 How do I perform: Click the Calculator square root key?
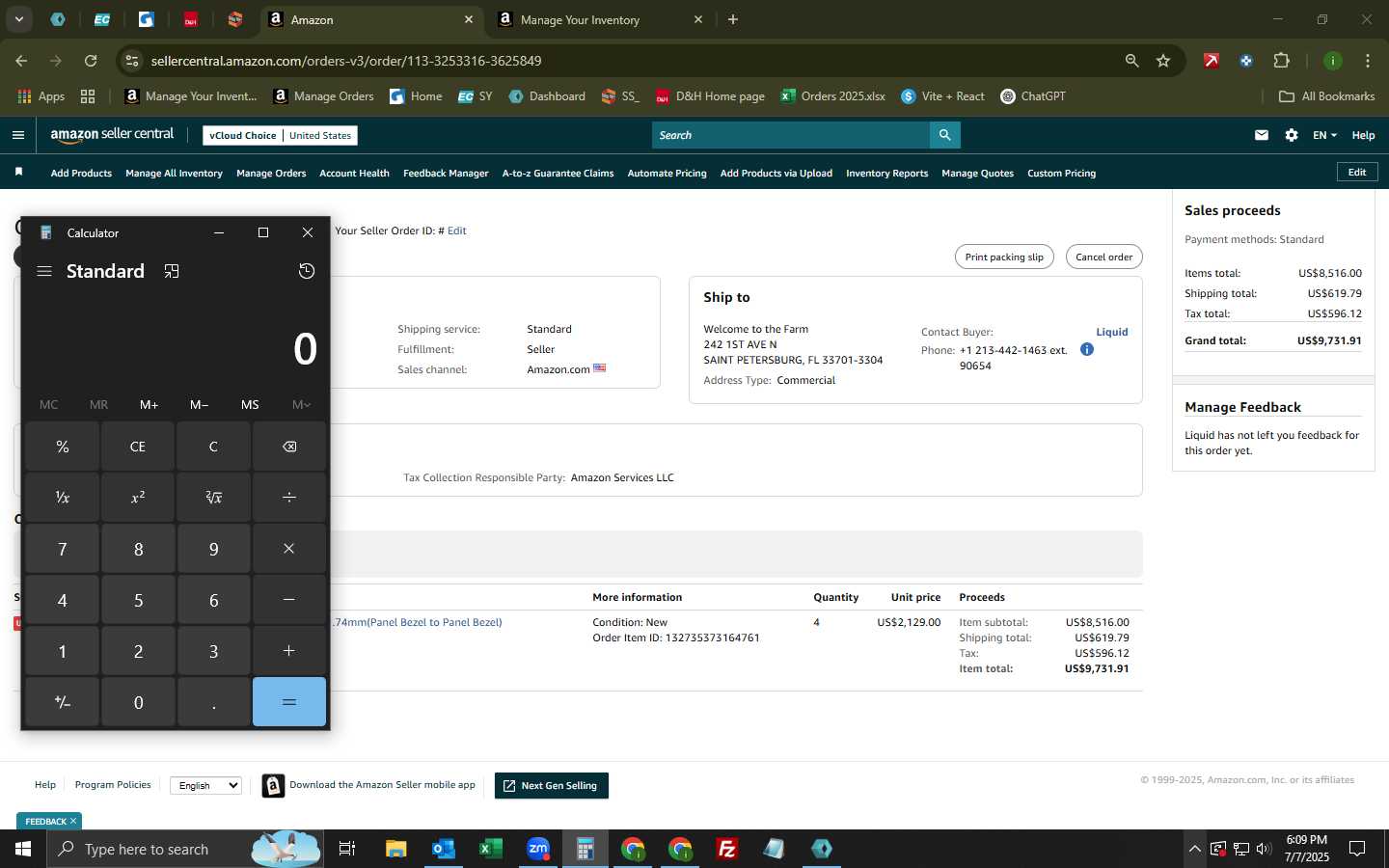[x=213, y=498]
